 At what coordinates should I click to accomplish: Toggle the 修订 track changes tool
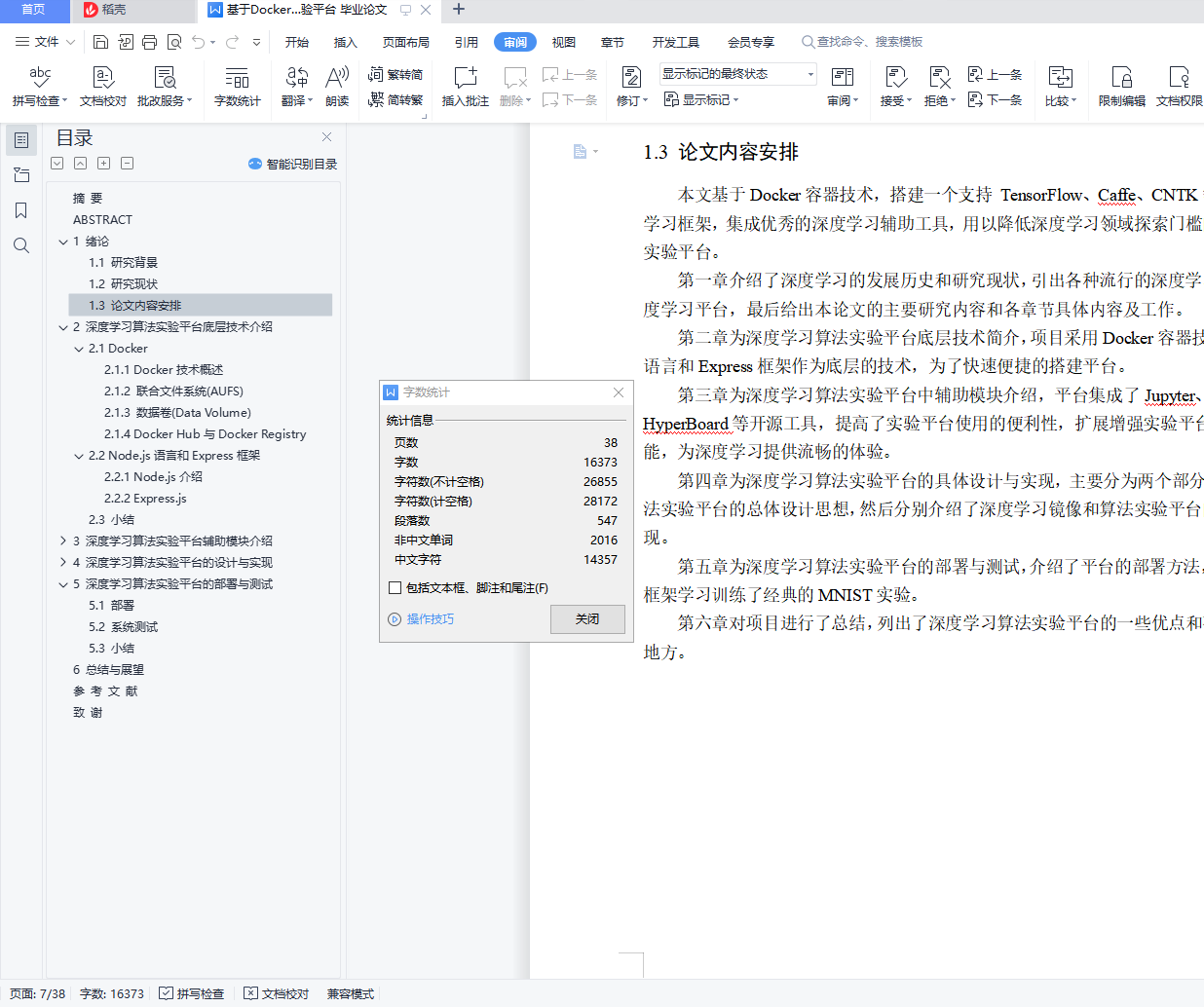pos(631,86)
